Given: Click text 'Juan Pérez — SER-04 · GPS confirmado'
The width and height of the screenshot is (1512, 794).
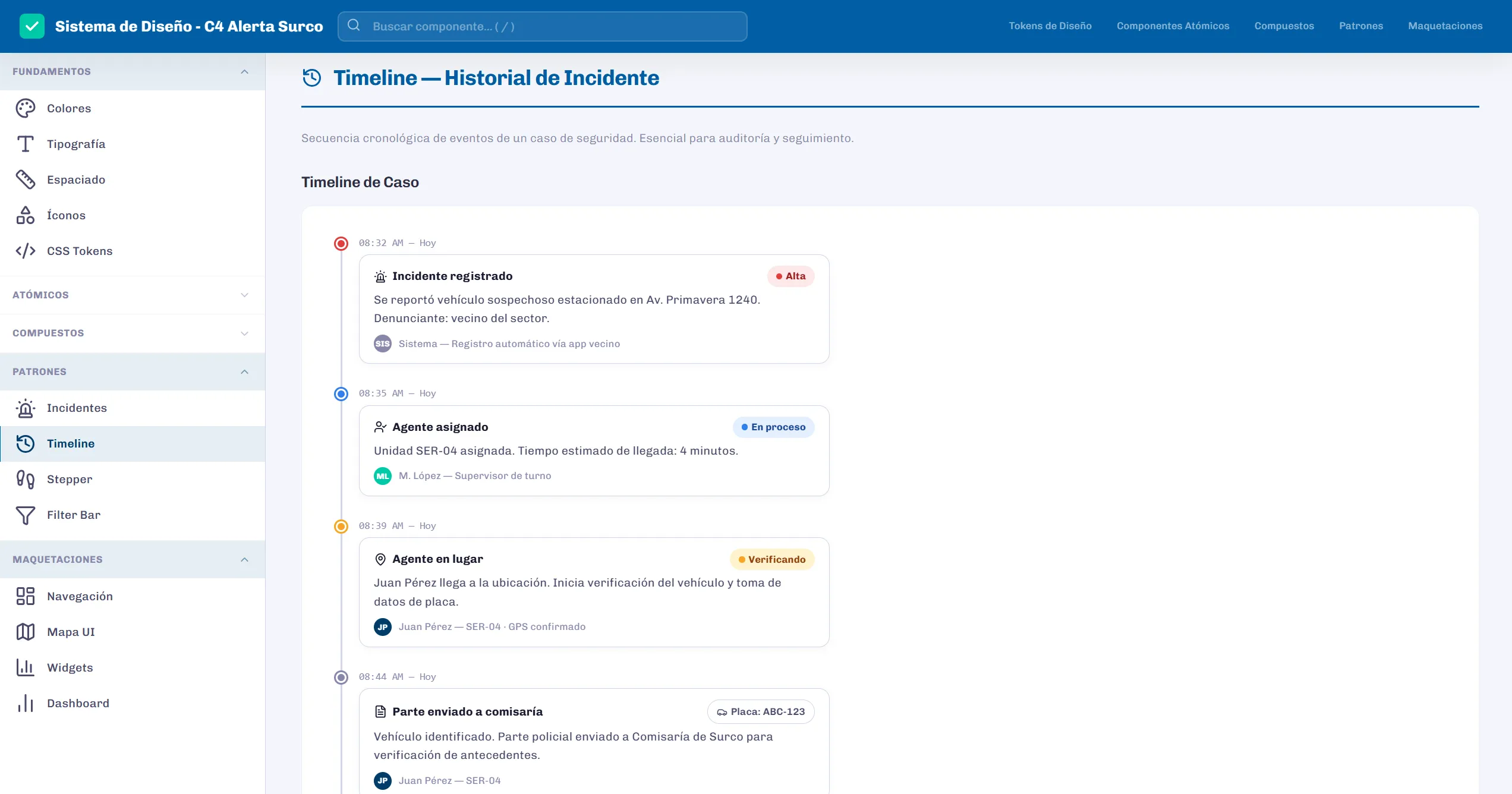Looking at the screenshot, I should pos(492,627).
